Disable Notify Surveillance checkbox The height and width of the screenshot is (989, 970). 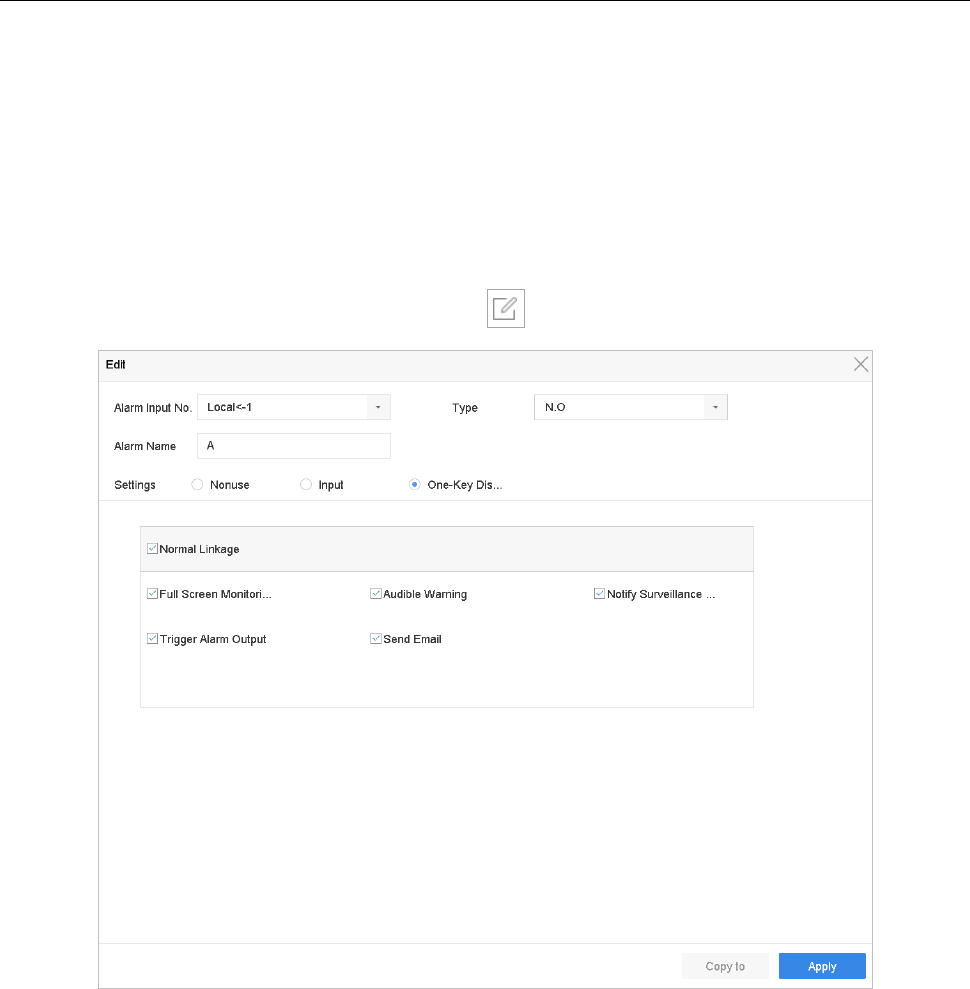click(x=600, y=594)
